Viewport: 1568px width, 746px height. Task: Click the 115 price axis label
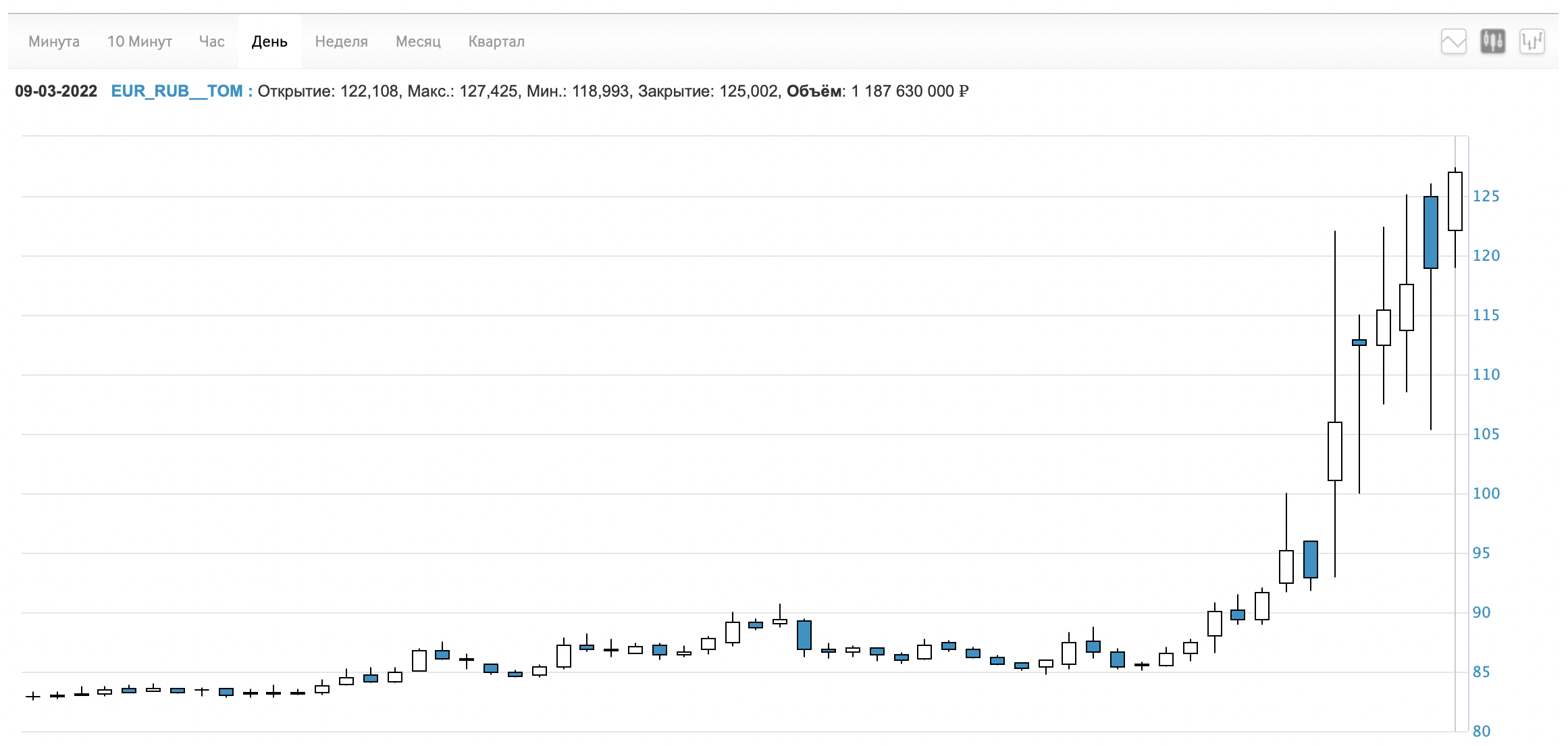click(x=1486, y=315)
